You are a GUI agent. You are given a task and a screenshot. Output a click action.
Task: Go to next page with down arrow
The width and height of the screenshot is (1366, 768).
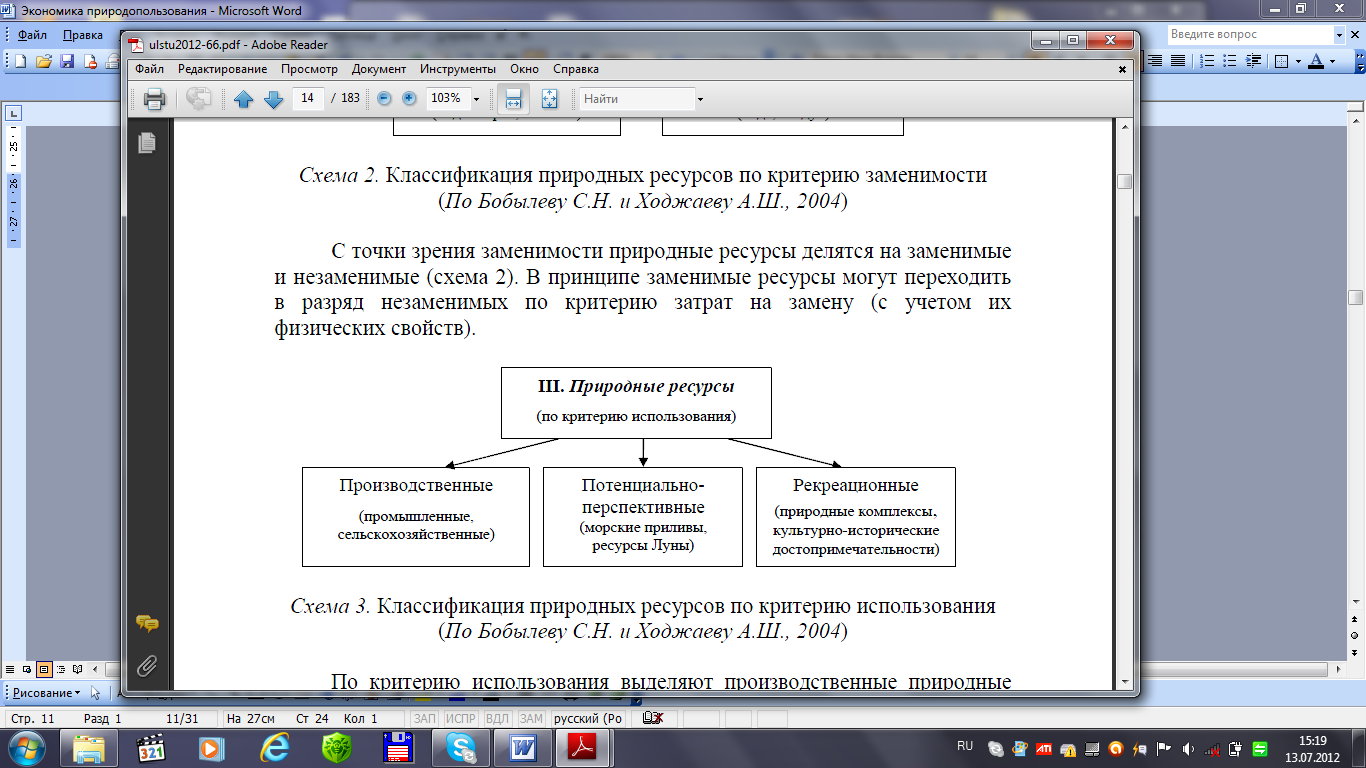[x=273, y=99]
